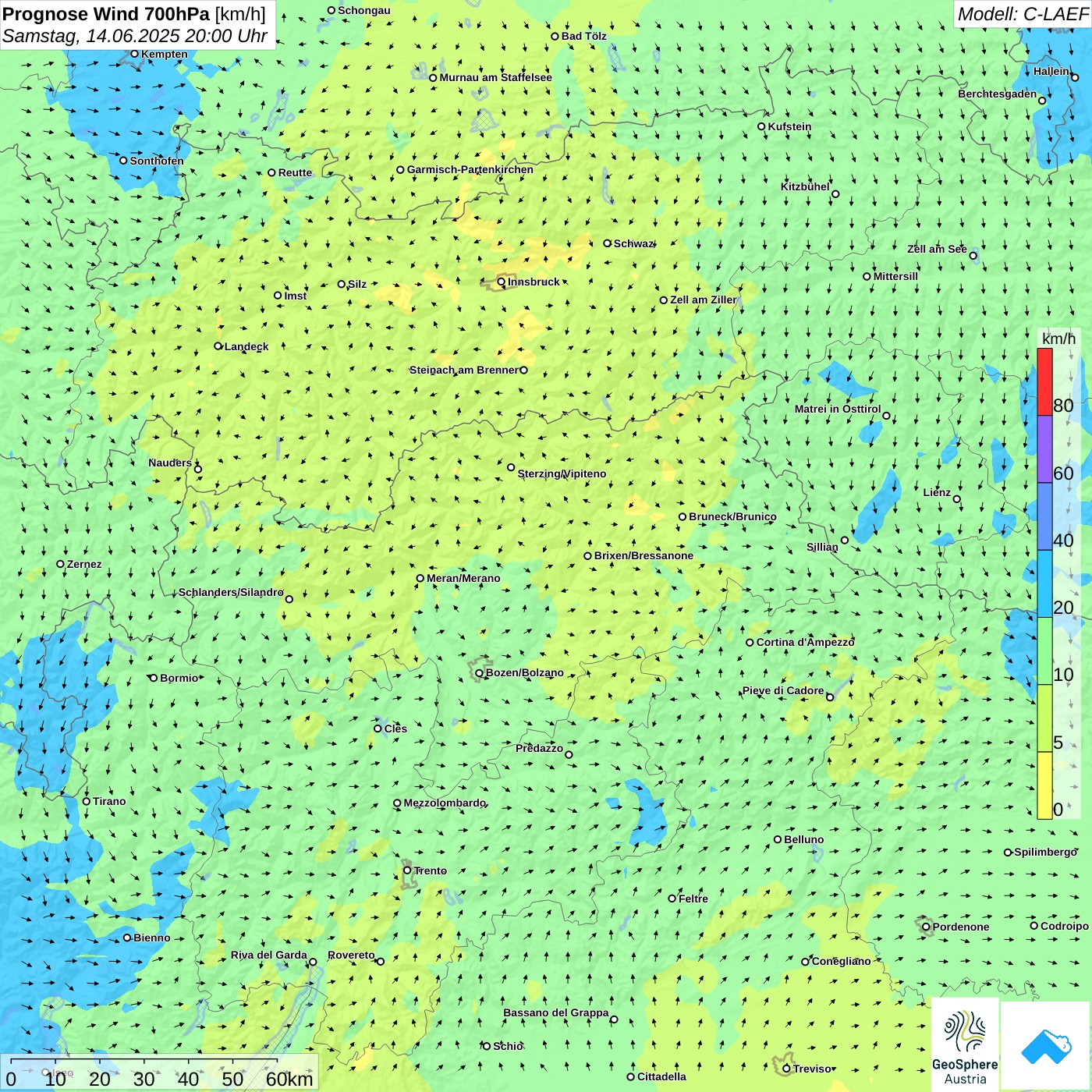Click the Cortina d'Ampezzo label
The height and width of the screenshot is (1092, 1092).
coord(805,642)
